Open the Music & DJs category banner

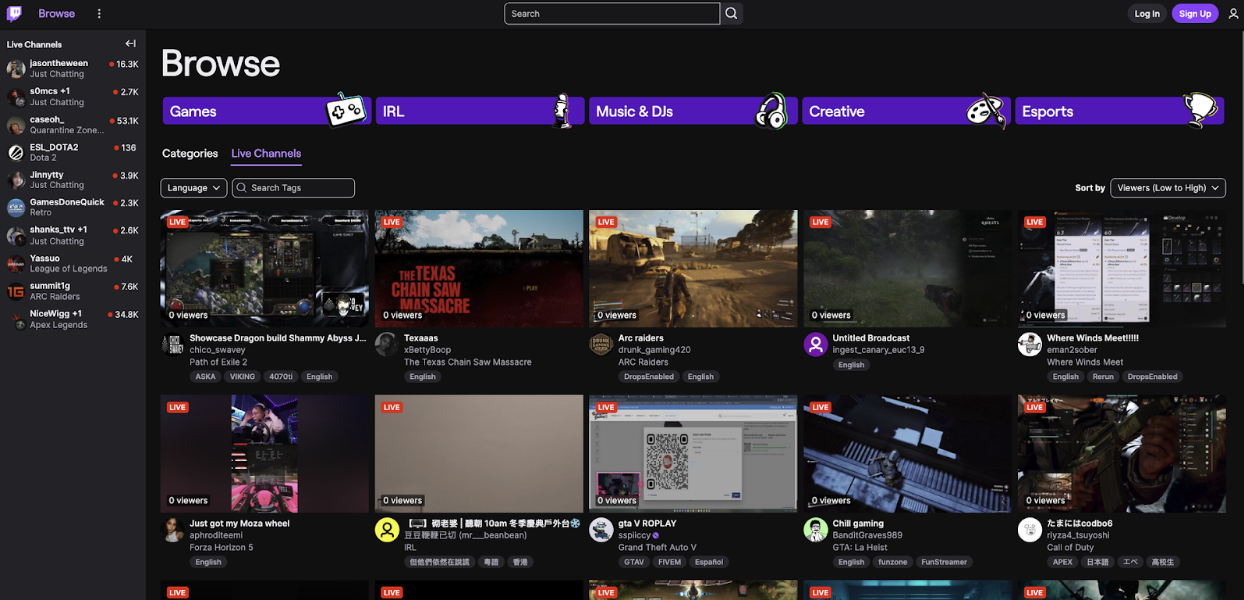tap(693, 111)
